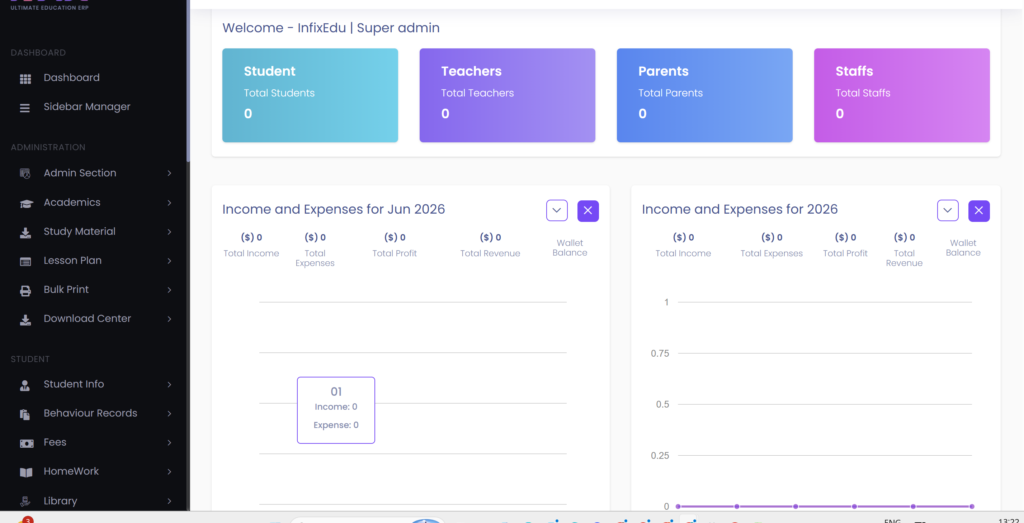Expand the Behaviour Records chevron
The width and height of the screenshot is (1024, 523).
coord(169,413)
